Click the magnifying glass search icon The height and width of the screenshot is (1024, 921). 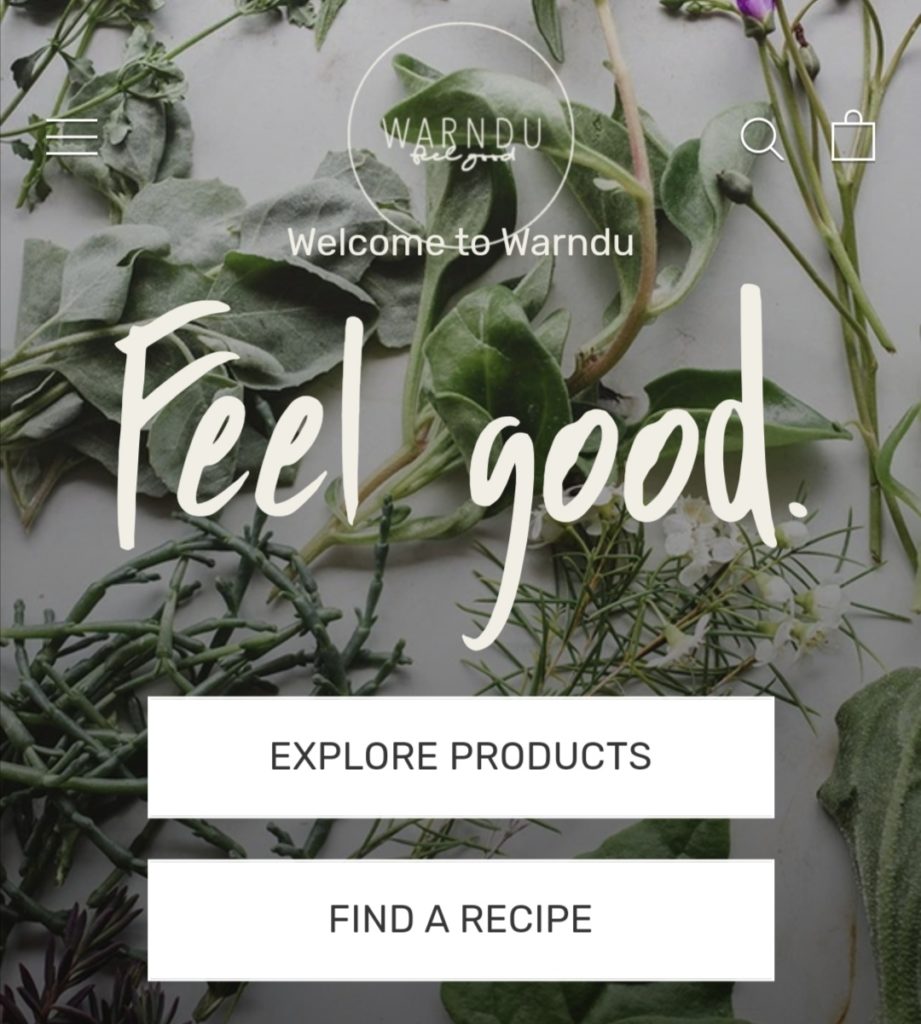click(x=762, y=138)
